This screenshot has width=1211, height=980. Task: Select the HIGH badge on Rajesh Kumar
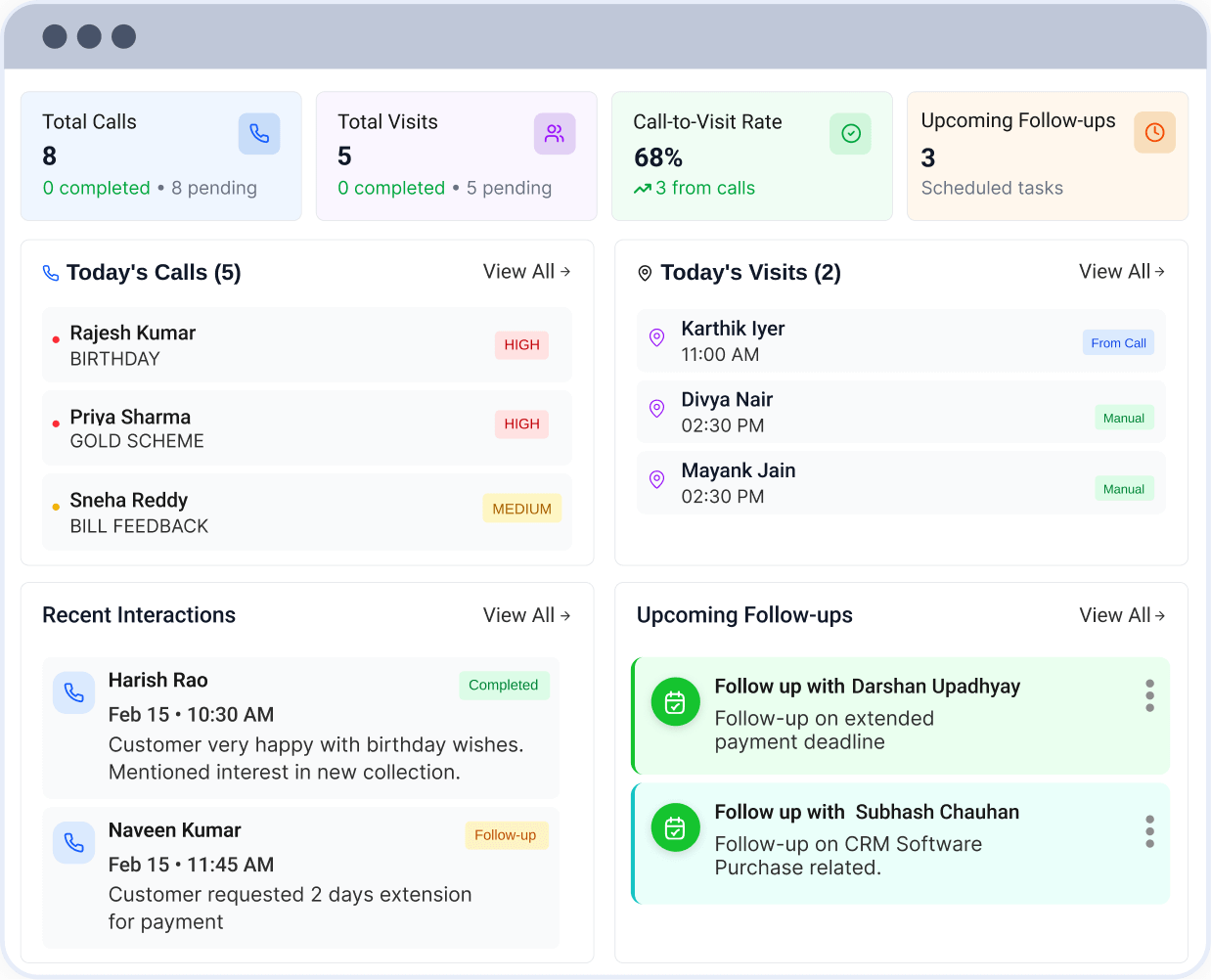pos(521,345)
